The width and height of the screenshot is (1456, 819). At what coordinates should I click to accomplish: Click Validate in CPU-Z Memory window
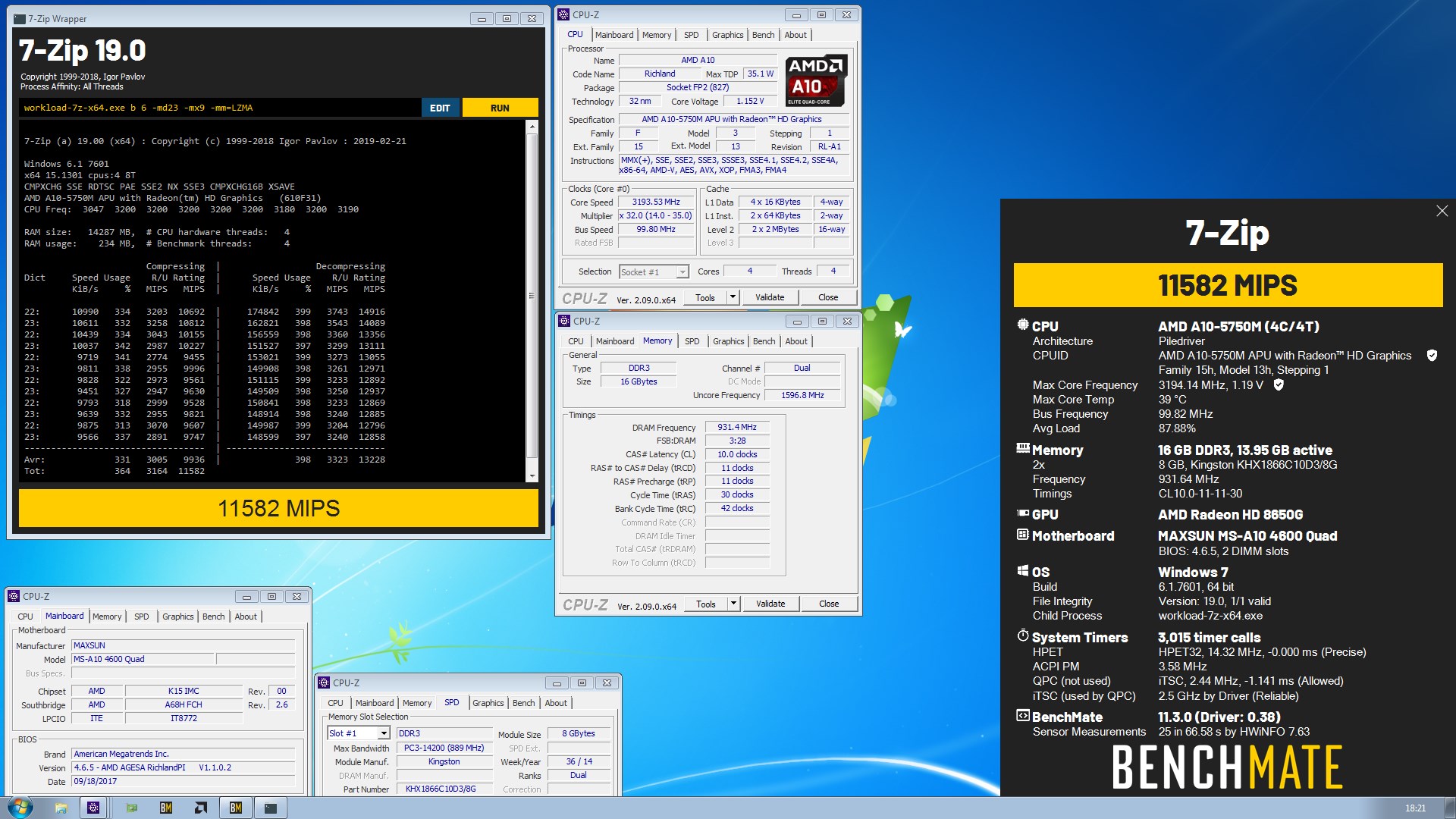tap(770, 604)
